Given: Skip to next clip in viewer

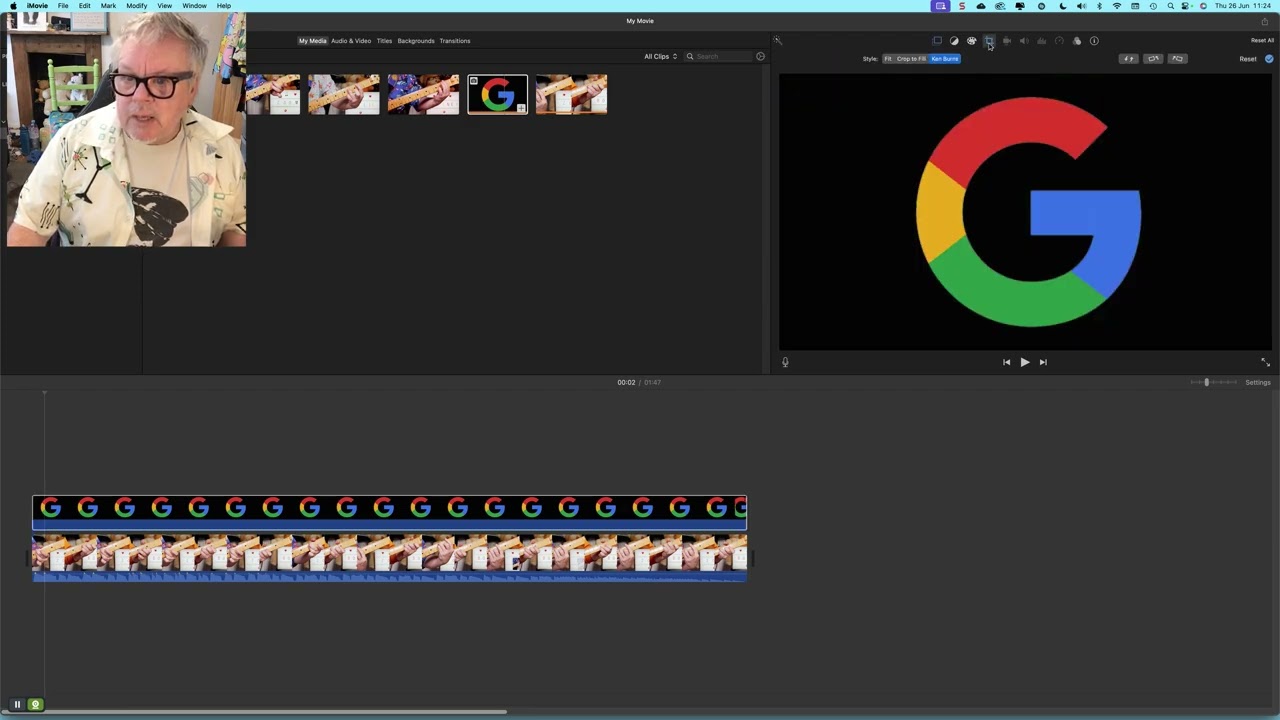Looking at the screenshot, I should (1043, 362).
